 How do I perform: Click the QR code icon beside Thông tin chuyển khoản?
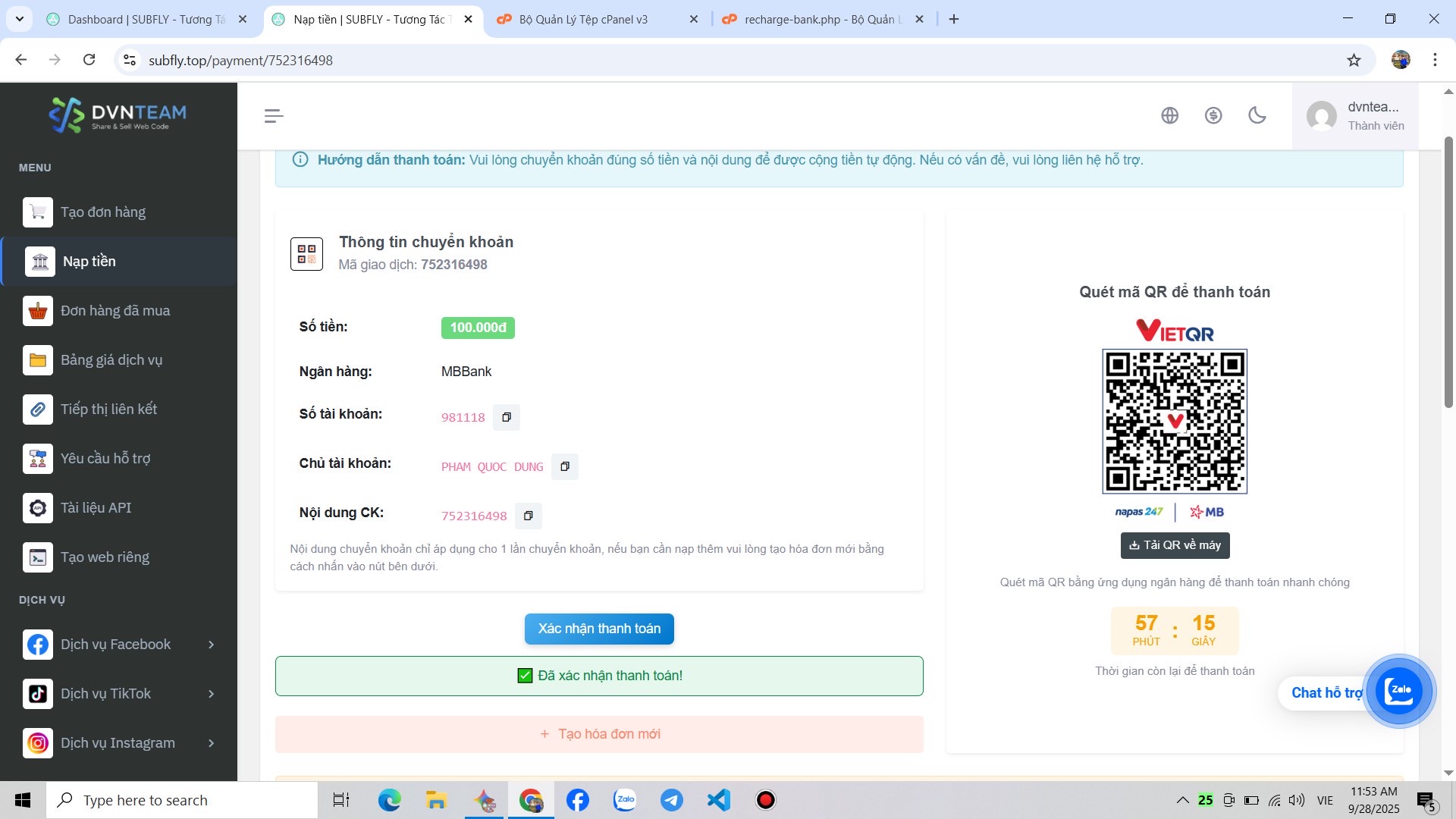[x=306, y=253]
